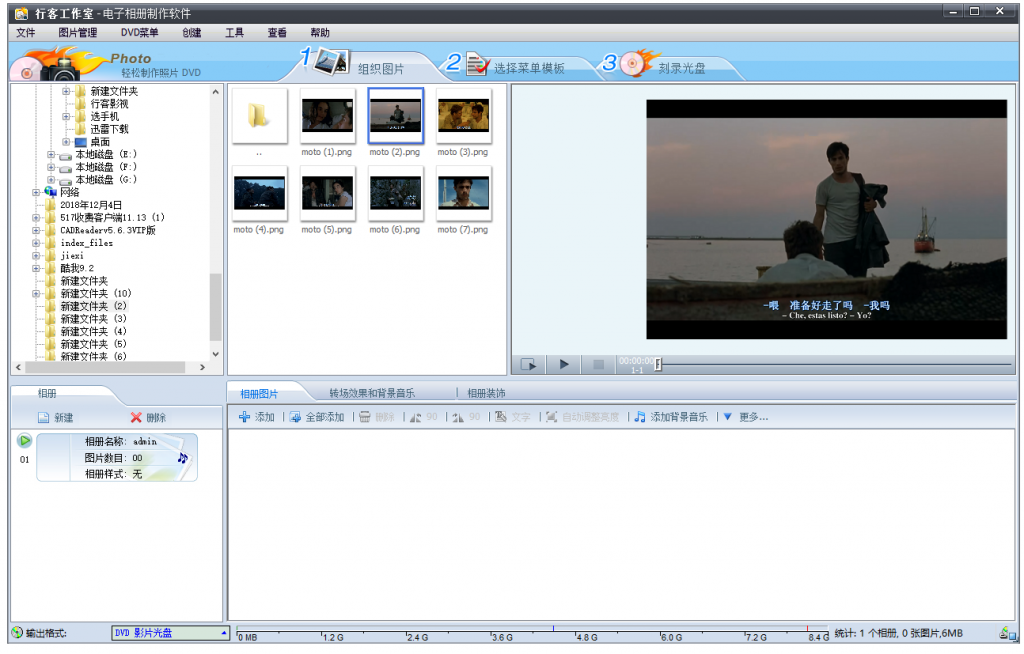Image resolution: width=1024 pixels, height=654 pixels.
Task: Click folder tree scroll-right arrow
Action: tap(202, 368)
